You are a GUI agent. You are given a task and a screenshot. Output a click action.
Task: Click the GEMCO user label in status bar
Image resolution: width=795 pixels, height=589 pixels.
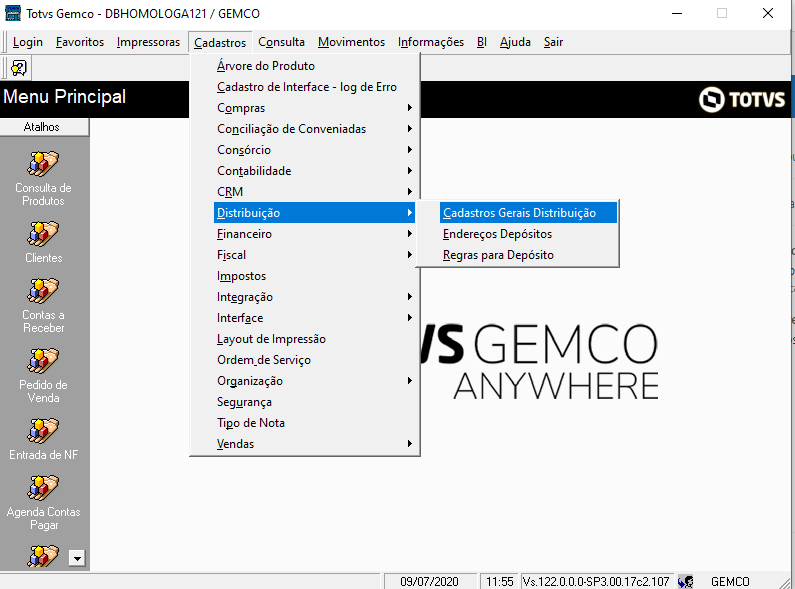point(730,581)
